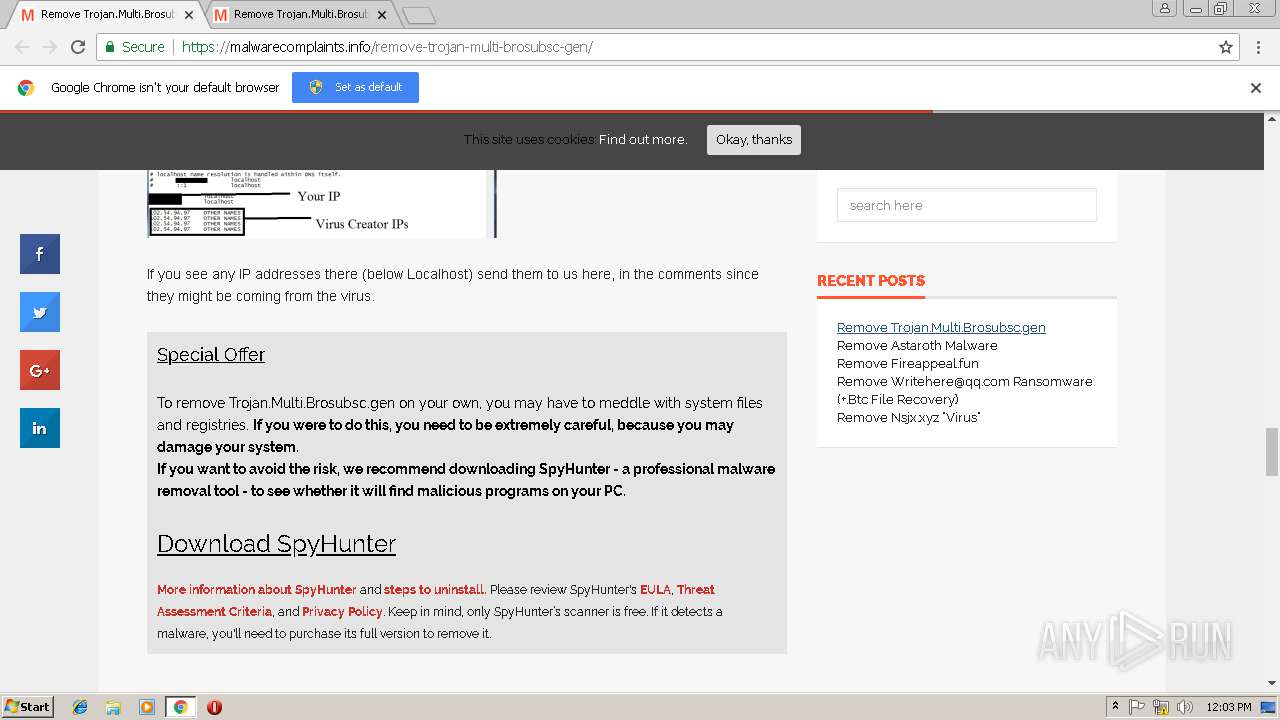Select Chrome in the taskbar
This screenshot has height=720, width=1280.
click(x=180, y=707)
